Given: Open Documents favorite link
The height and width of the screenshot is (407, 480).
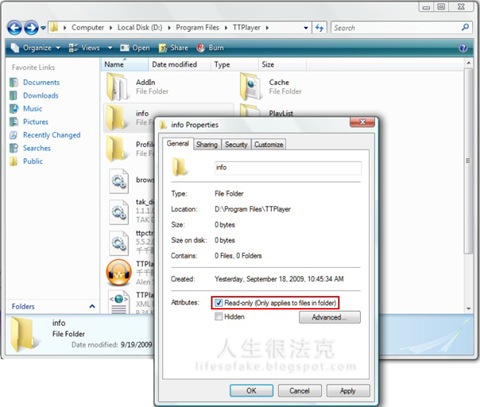Looking at the screenshot, I should click(x=41, y=82).
